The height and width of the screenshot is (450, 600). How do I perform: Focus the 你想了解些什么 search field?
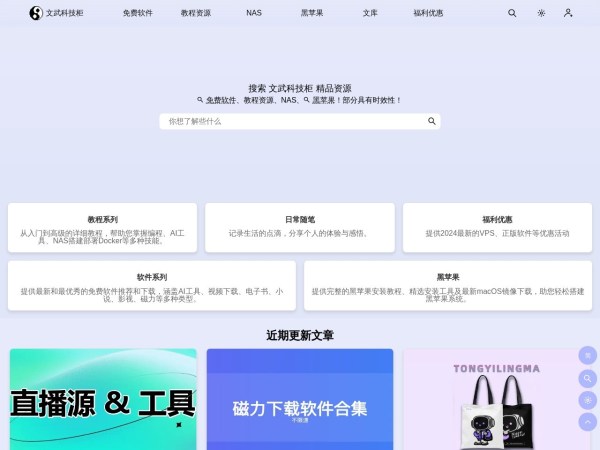[x=290, y=121]
